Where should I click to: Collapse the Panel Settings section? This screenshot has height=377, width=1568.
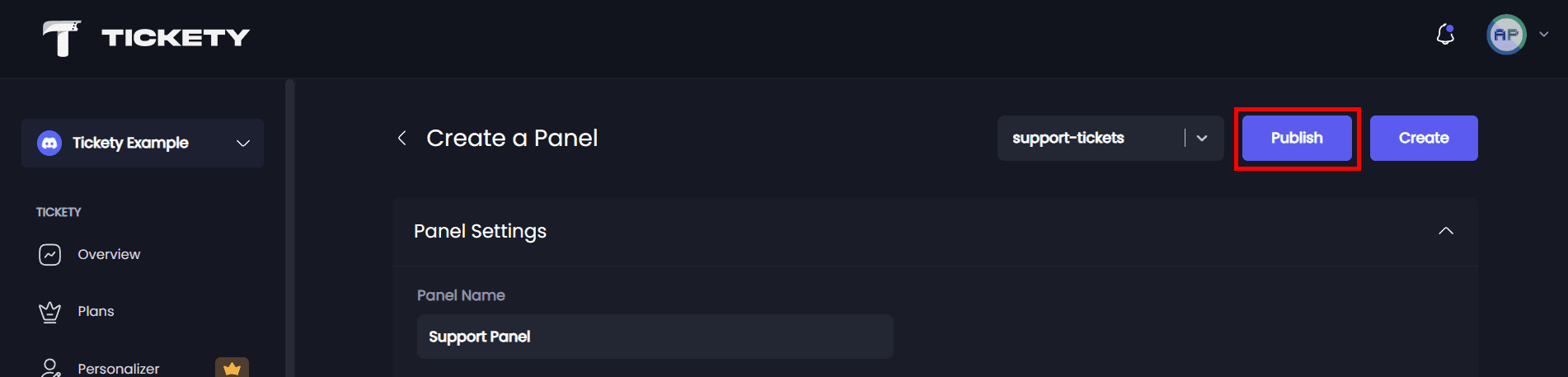tap(1445, 231)
